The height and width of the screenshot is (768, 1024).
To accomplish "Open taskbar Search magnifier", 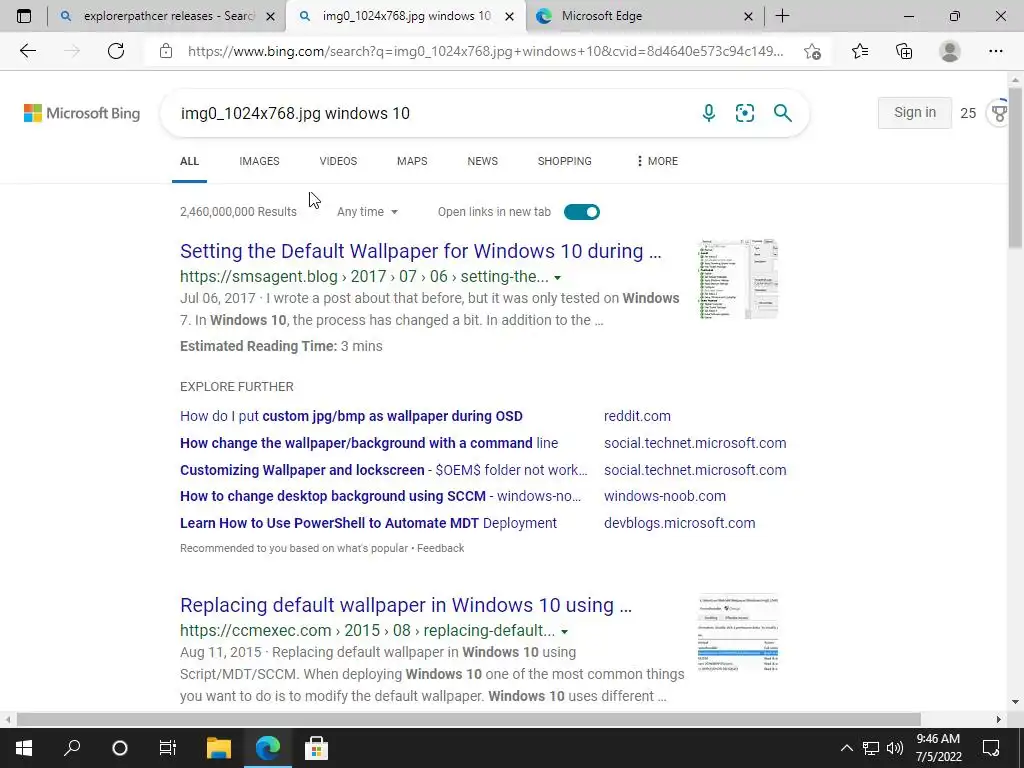I will pos(72,748).
